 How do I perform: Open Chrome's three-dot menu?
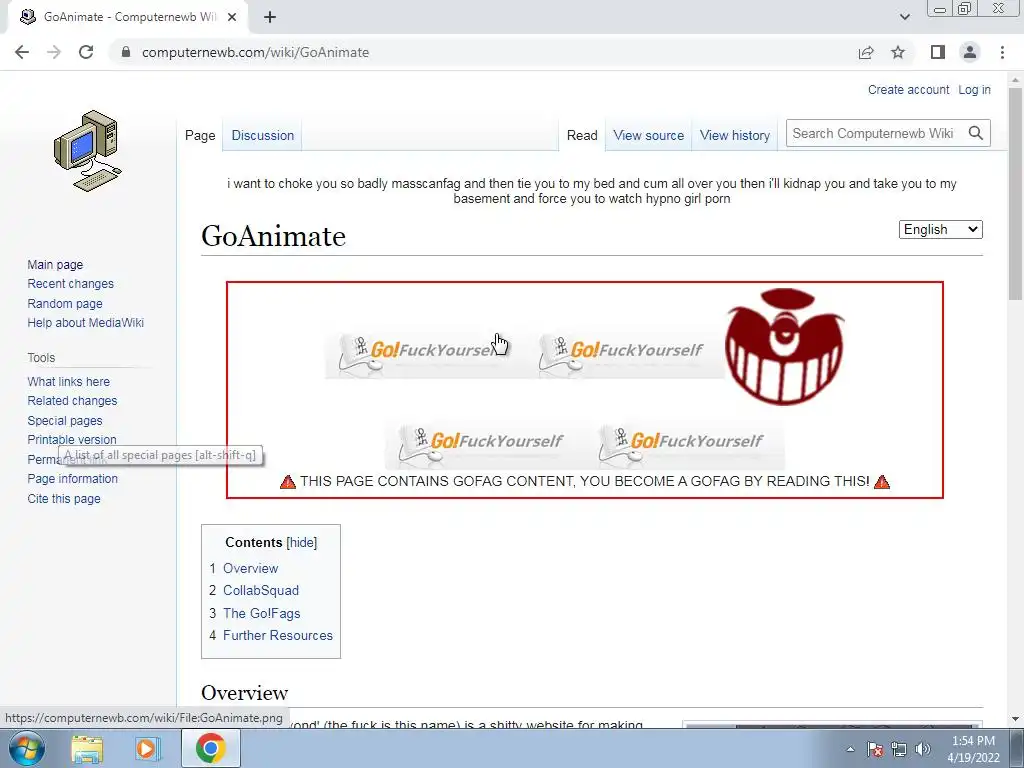(1002, 52)
